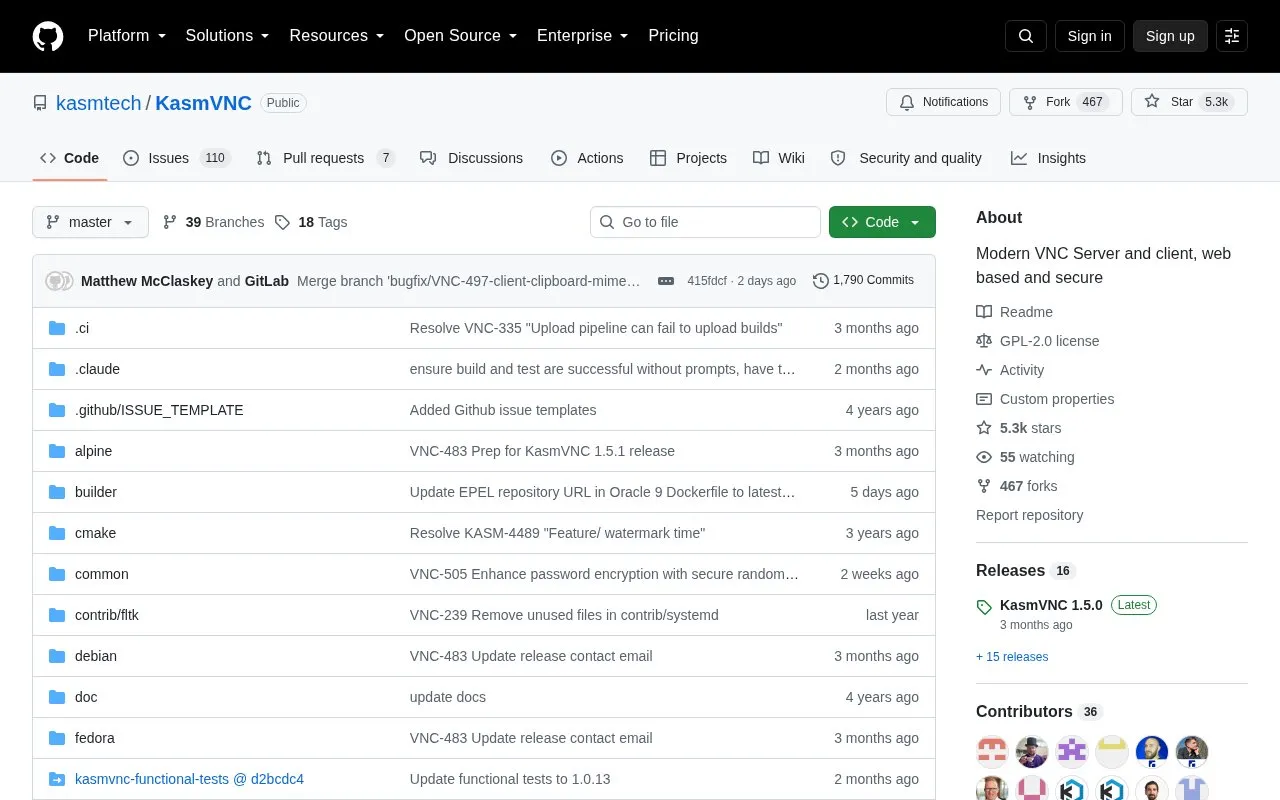Click the GitHub Octocat logo
Image resolution: width=1280 pixels, height=800 pixels.
pos(48,36)
